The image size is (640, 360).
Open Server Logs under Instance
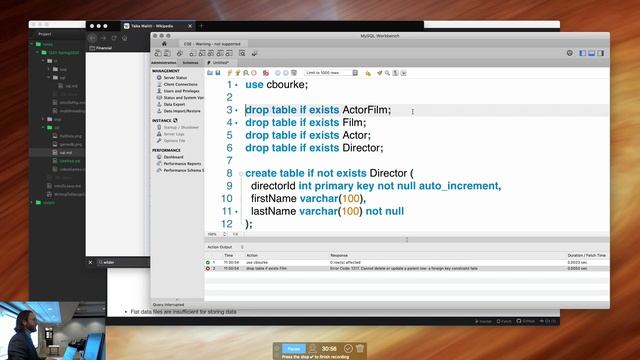pos(173,134)
